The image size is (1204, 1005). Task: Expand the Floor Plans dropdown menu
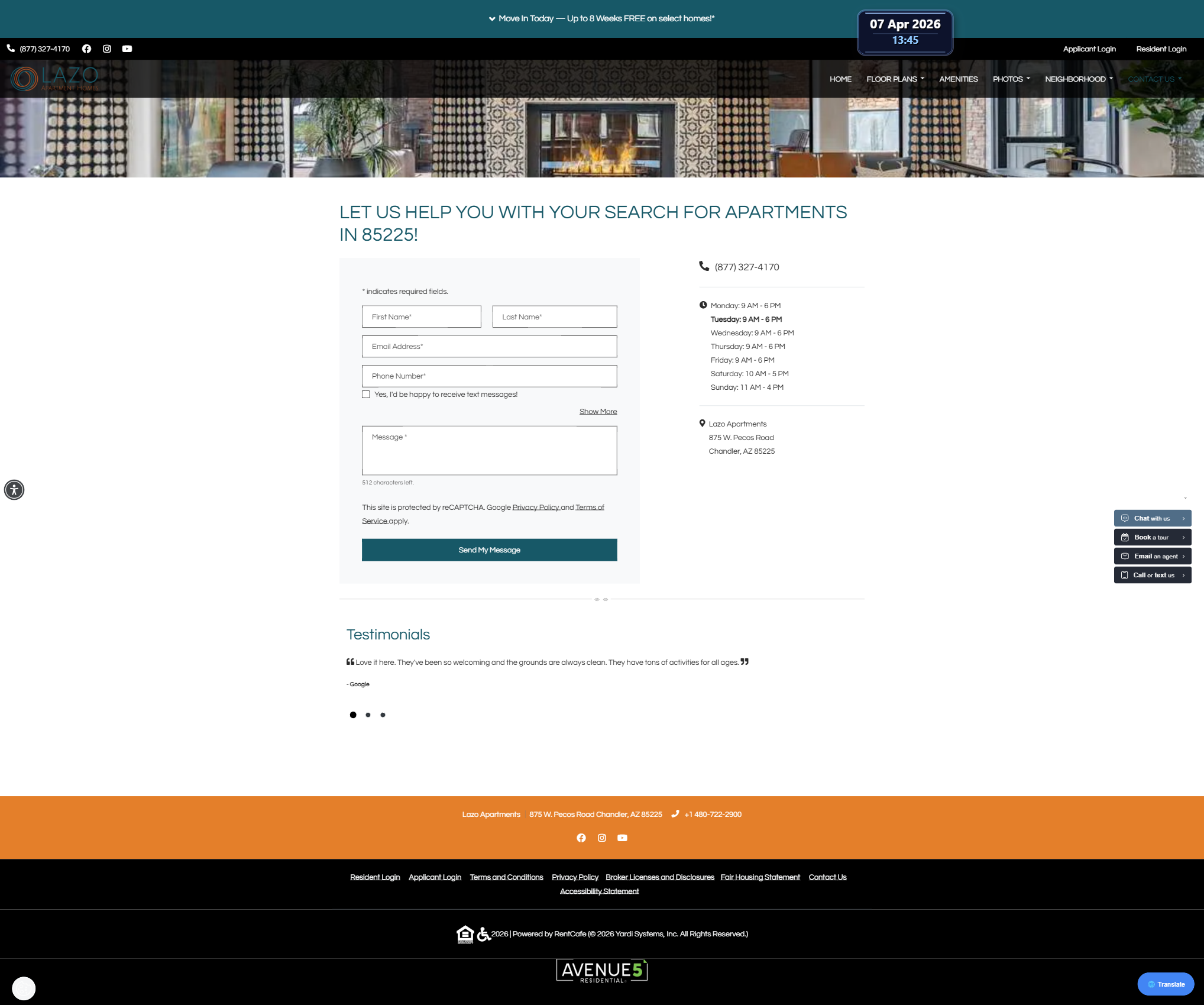[895, 79]
